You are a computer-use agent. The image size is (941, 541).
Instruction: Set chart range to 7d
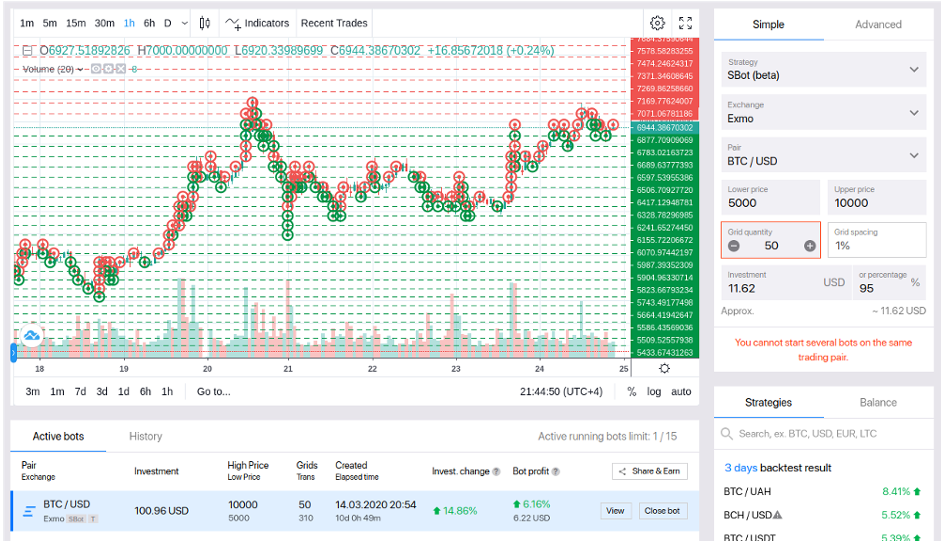coord(80,391)
